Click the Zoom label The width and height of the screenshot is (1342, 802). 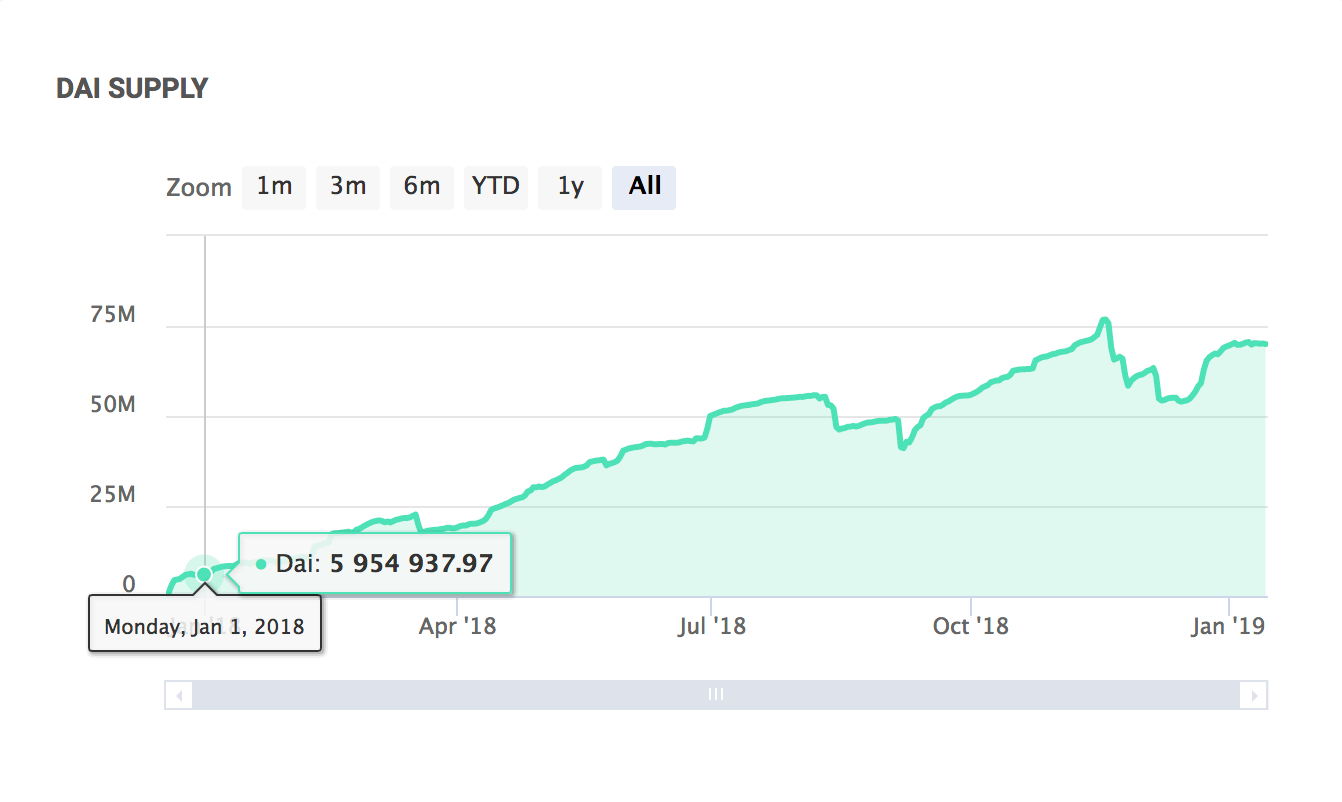click(199, 188)
